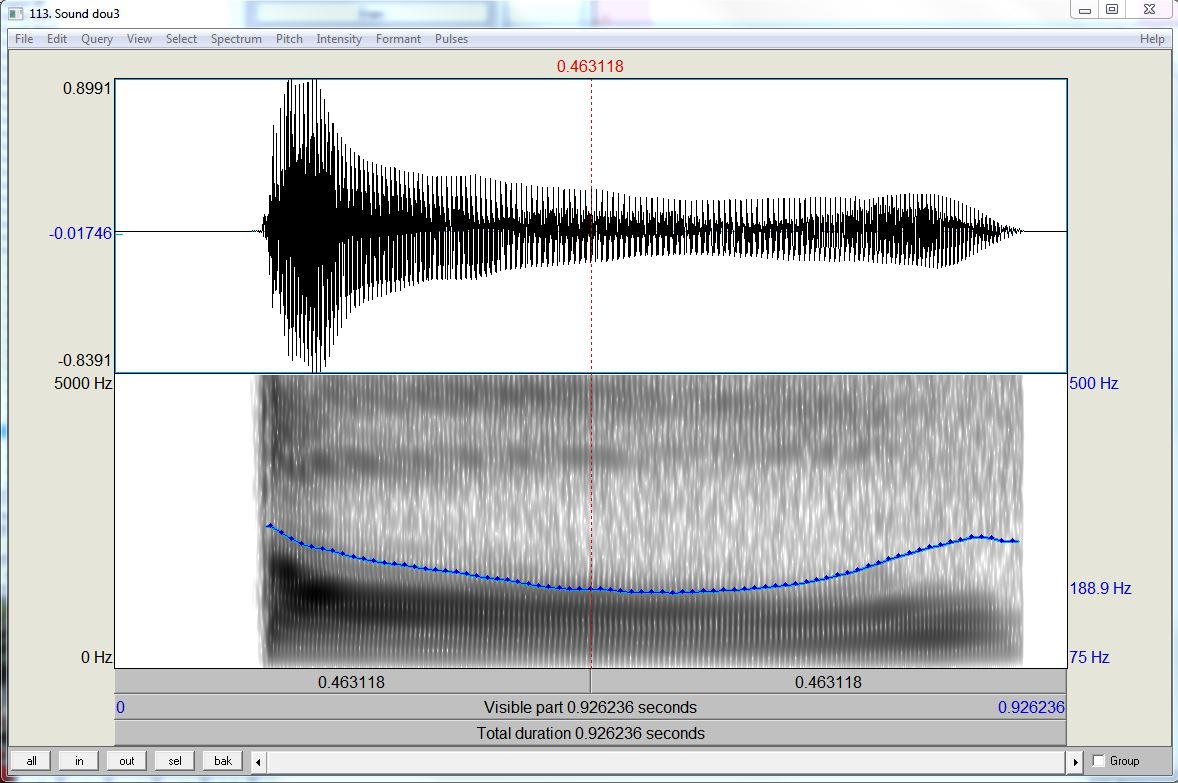Click the red cursor time 0.463118 label
The height and width of the screenshot is (783, 1178).
(590, 66)
